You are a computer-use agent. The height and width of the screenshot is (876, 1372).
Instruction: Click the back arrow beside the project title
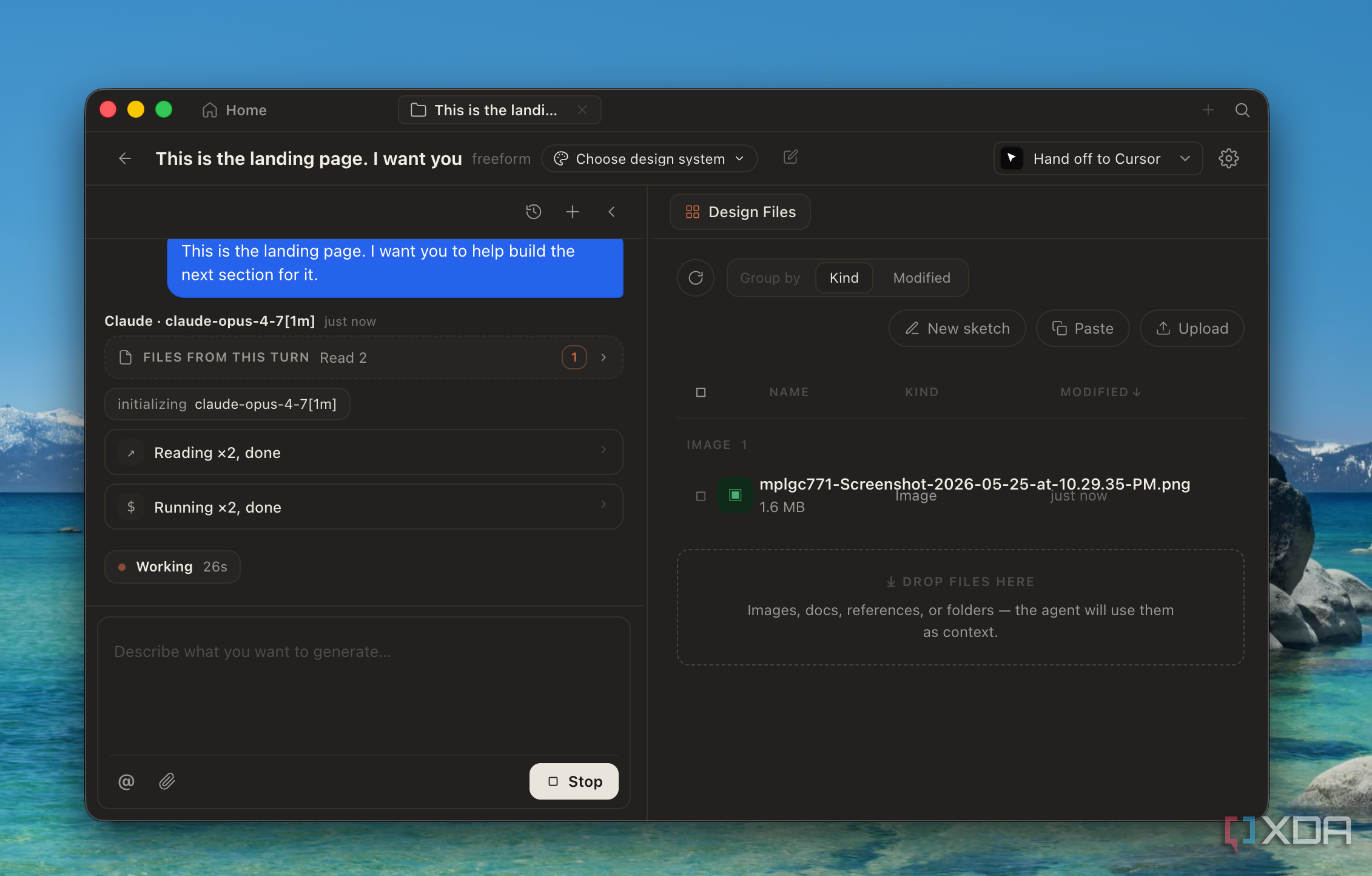[125, 158]
